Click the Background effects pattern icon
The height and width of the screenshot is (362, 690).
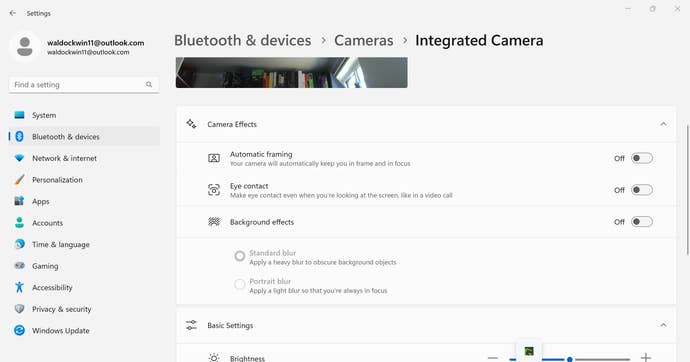(x=214, y=222)
